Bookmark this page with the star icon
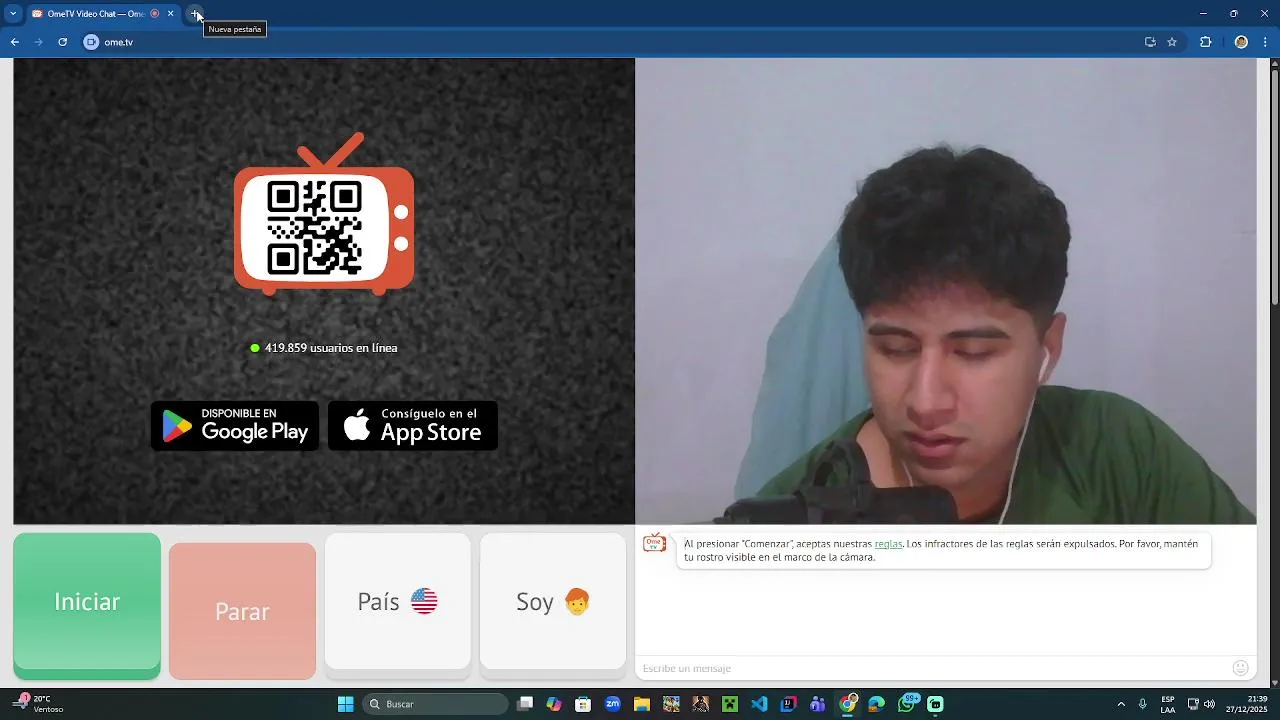The height and width of the screenshot is (720, 1280). (1172, 42)
